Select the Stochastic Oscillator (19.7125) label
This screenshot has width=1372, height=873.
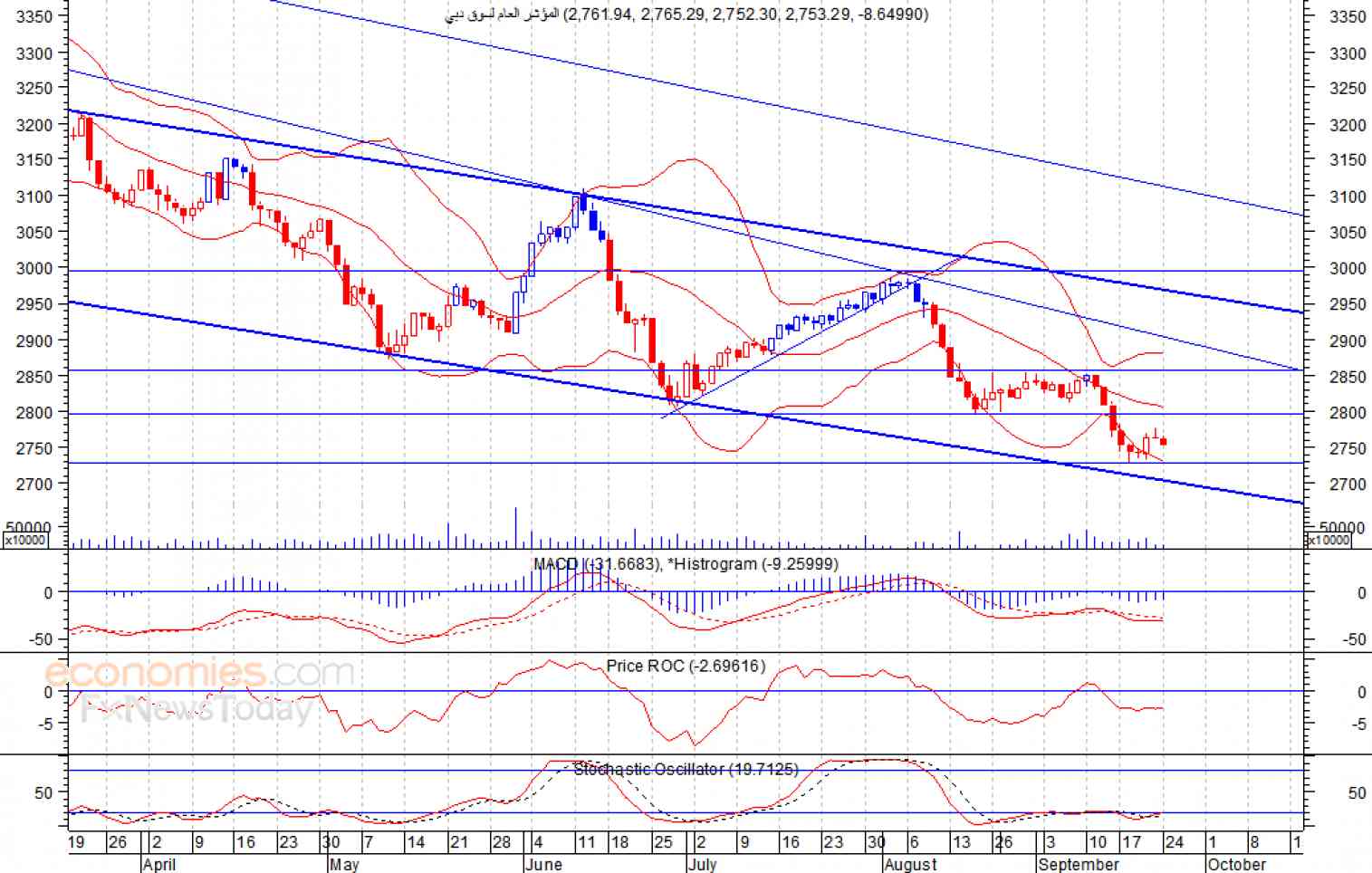point(686,769)
